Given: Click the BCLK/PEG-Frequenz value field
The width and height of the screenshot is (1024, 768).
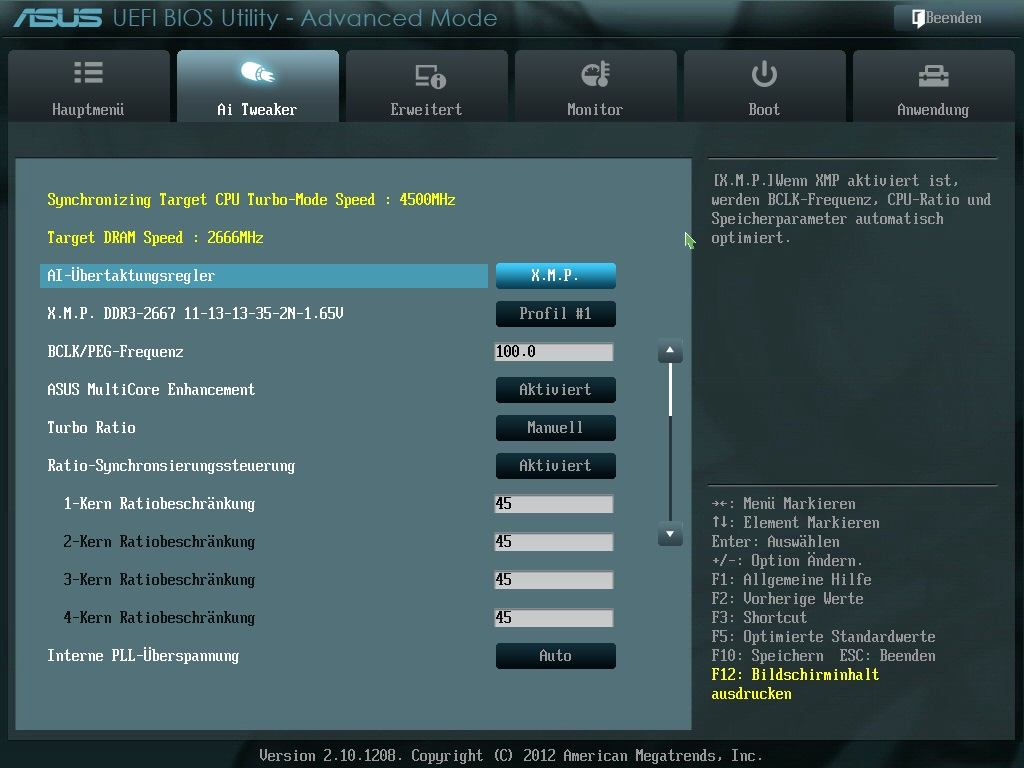Looking at the screenshot, I should pyautogui.click(x=554, y=352).
